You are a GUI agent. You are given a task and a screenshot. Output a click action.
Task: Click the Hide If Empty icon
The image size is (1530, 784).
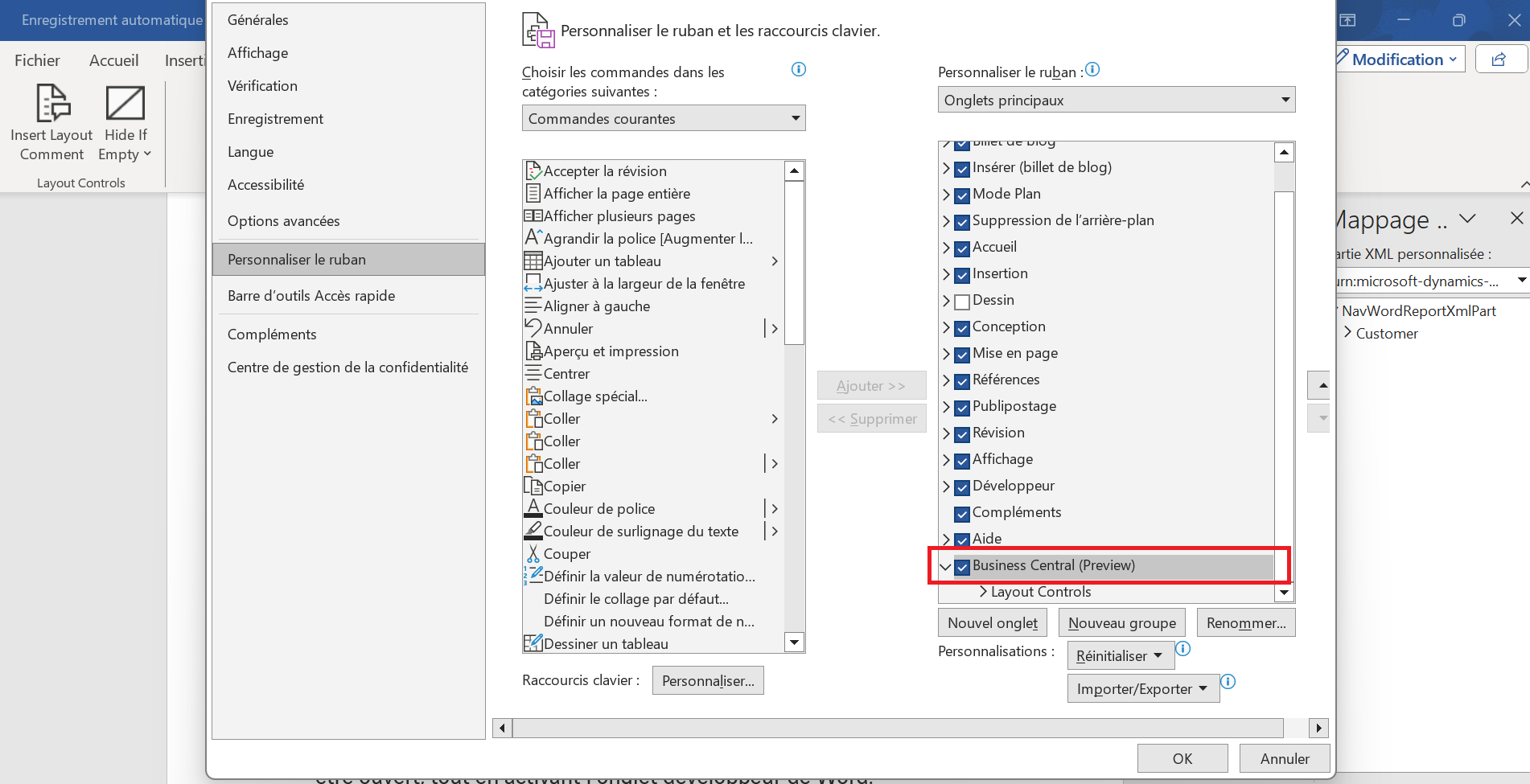[125, 104]
